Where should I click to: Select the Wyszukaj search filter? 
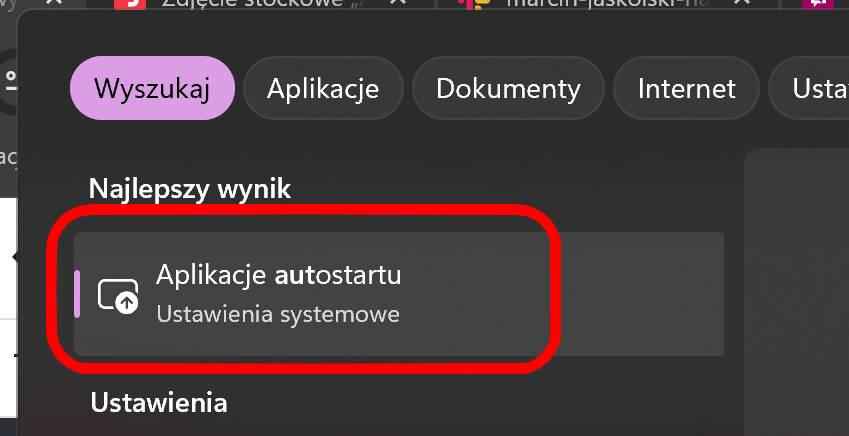(x=152, y=88)
